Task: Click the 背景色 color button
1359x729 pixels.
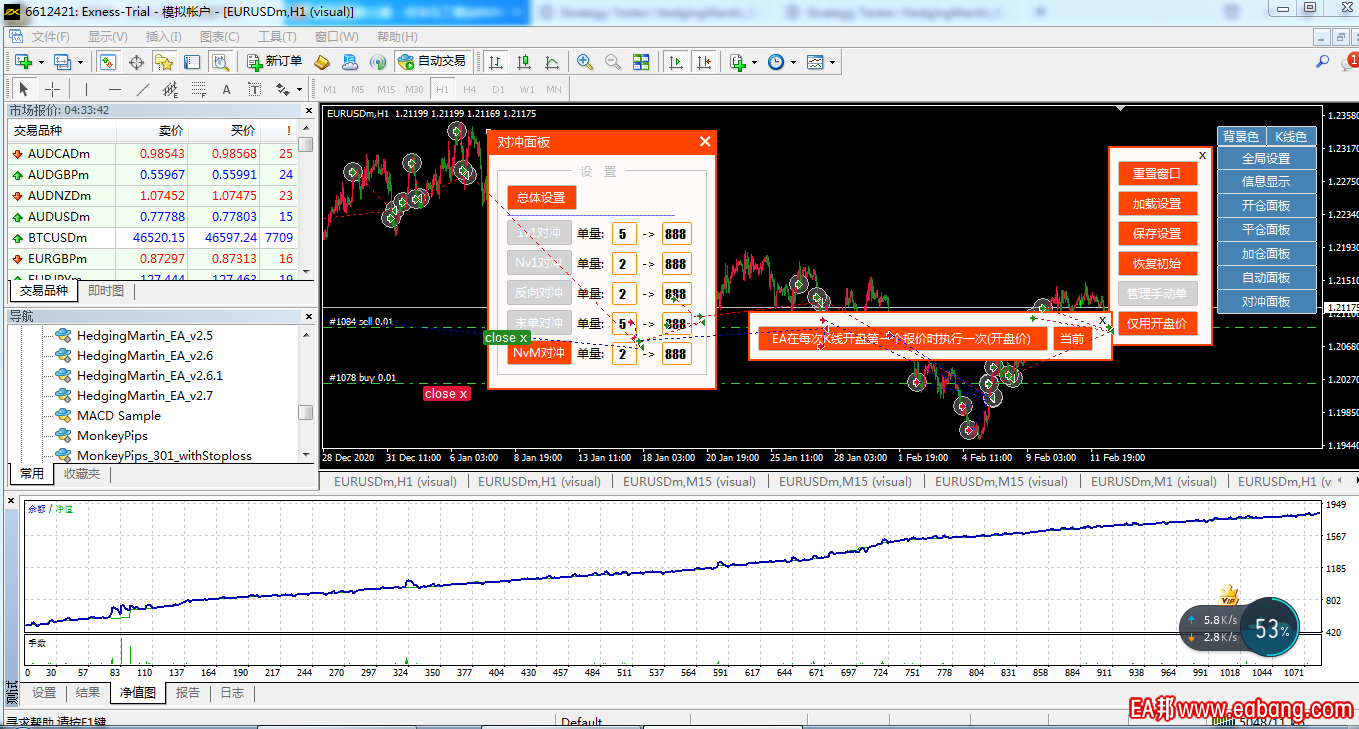Action: pyautogui.click(x=1241, y=136)
